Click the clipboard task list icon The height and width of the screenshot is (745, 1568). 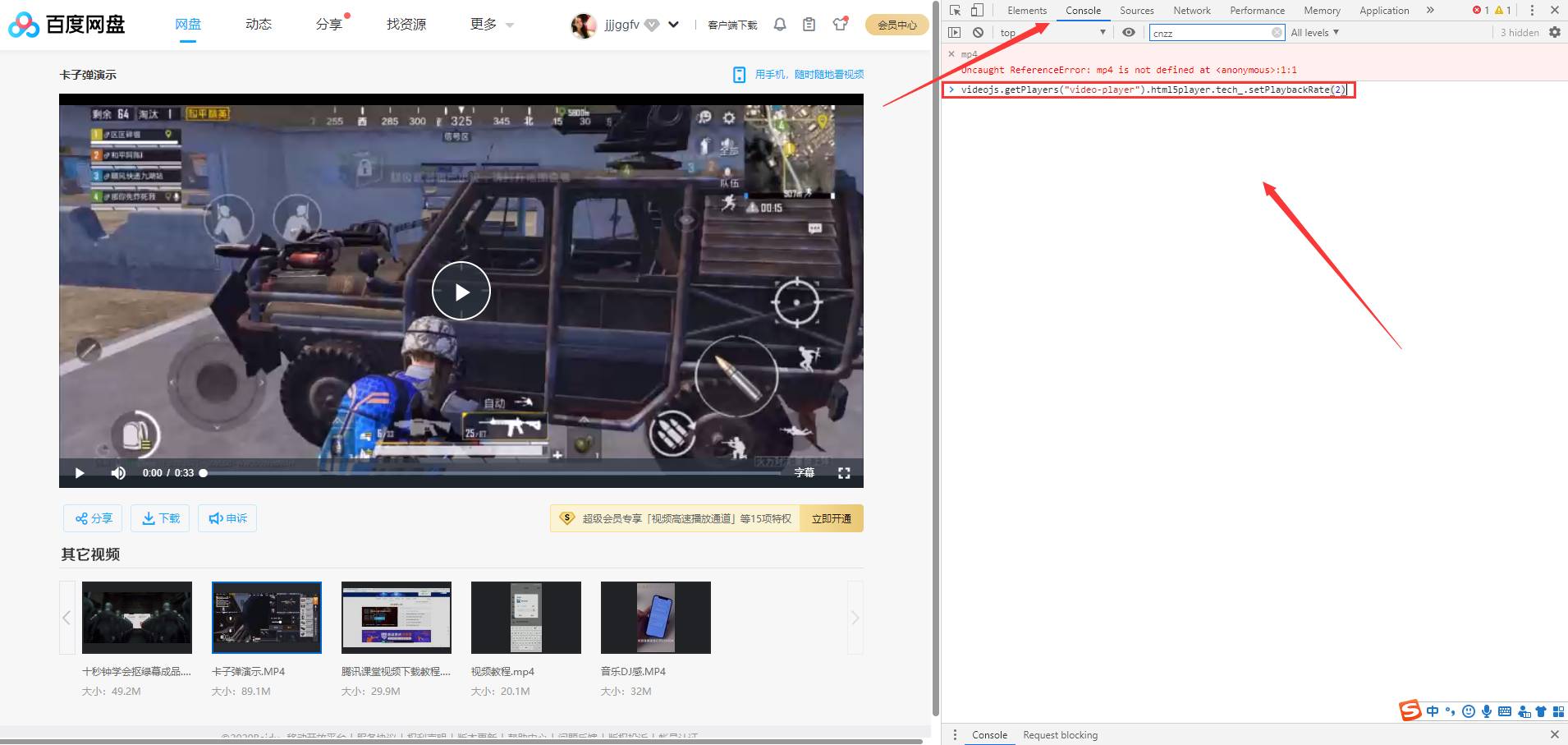pos(809,25)
